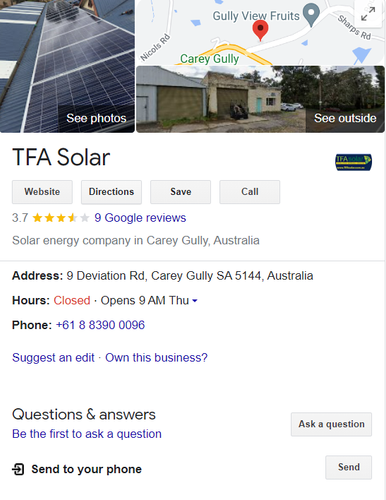
Task: Click the phone number +61 8 8390 0096
Action: 100,325
